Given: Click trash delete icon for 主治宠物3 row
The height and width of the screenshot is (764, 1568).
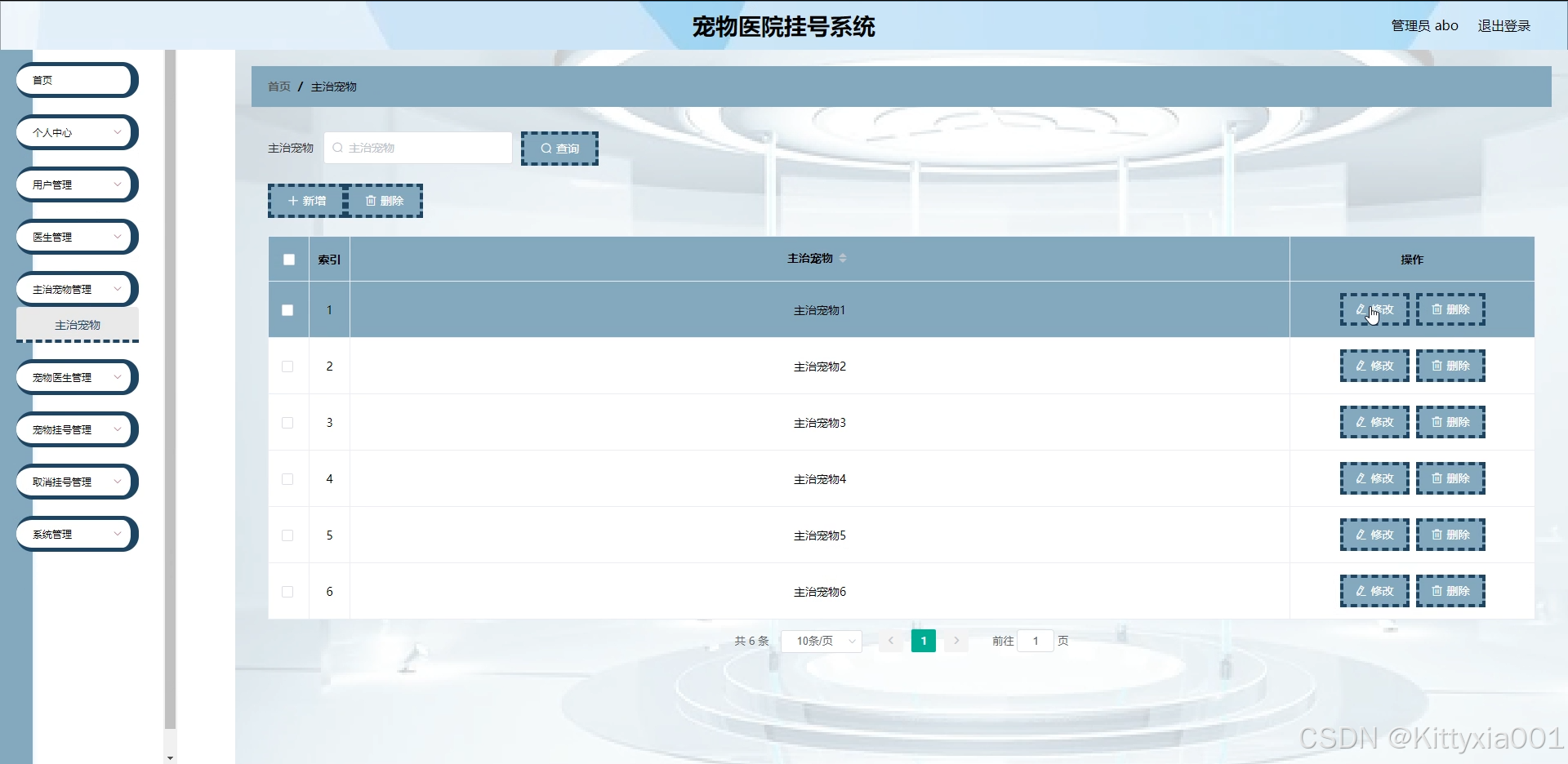Looking at the screenshot, I should (1450, 422).
